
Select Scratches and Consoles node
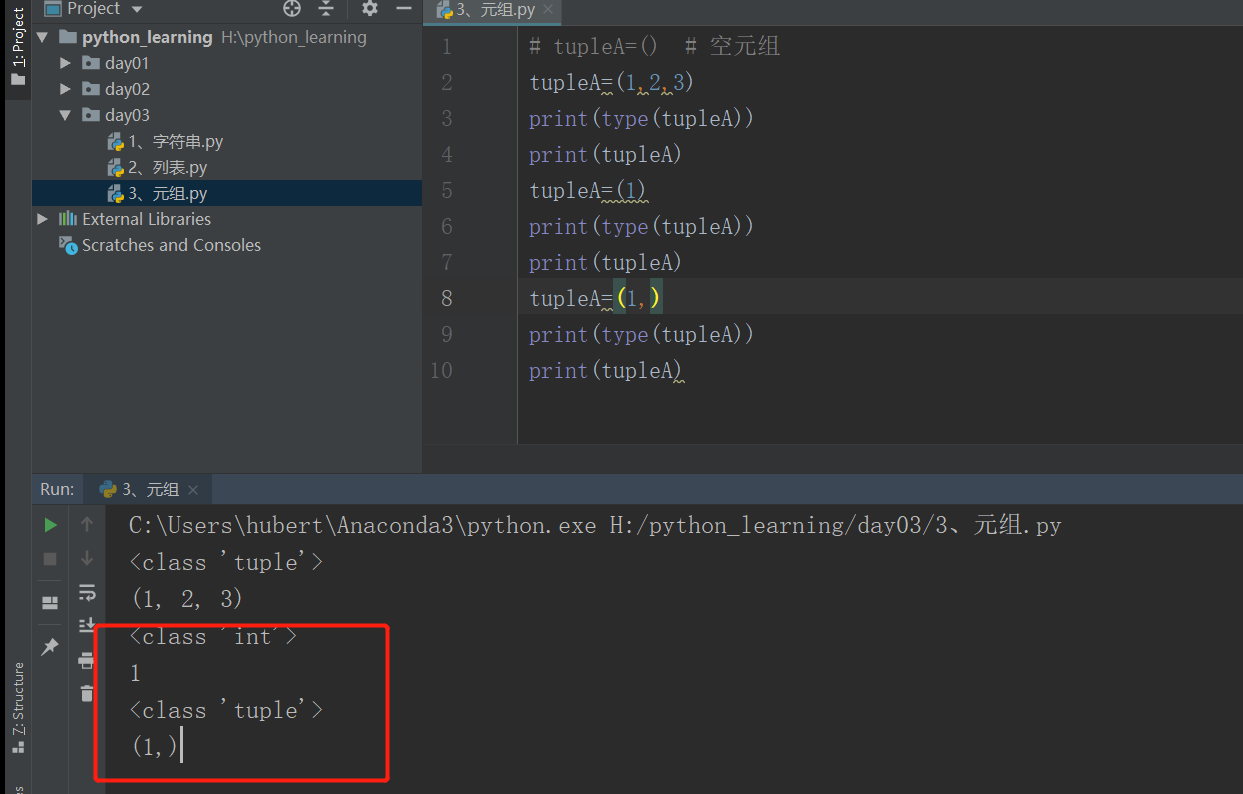pyautogui.click(x=171, y=245)
